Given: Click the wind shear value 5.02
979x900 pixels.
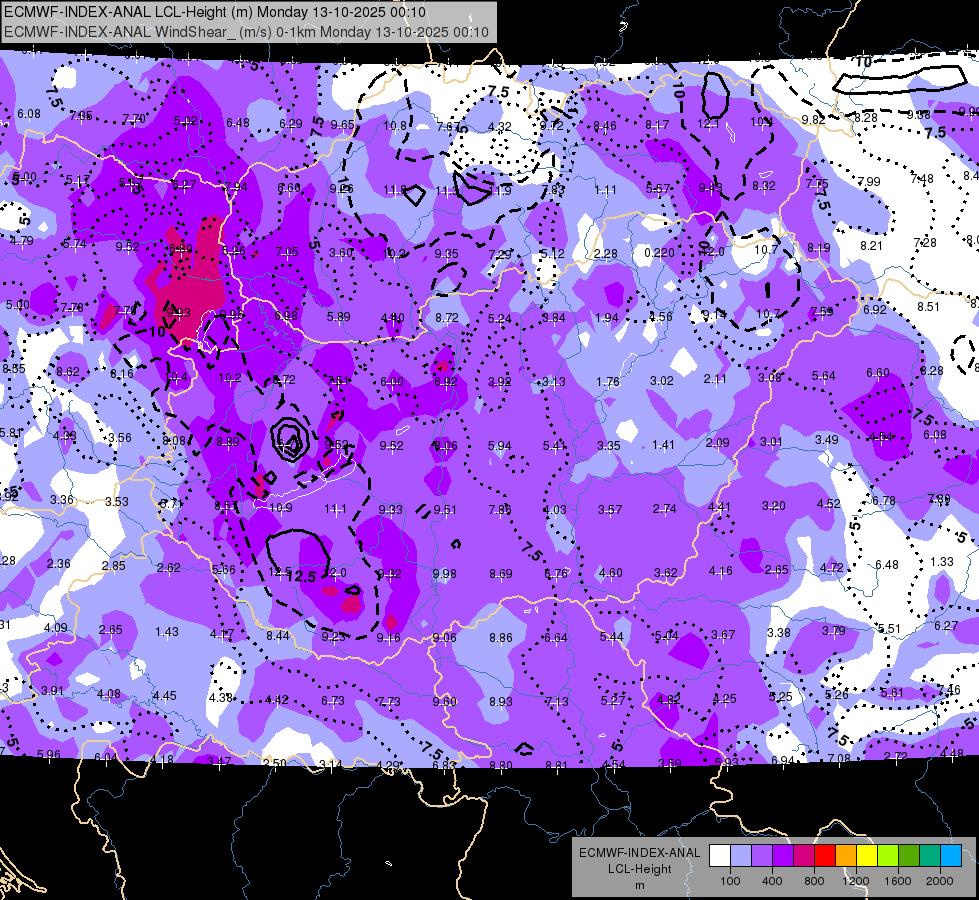Looking at the screenshot, I should click(x=185, y=121).
